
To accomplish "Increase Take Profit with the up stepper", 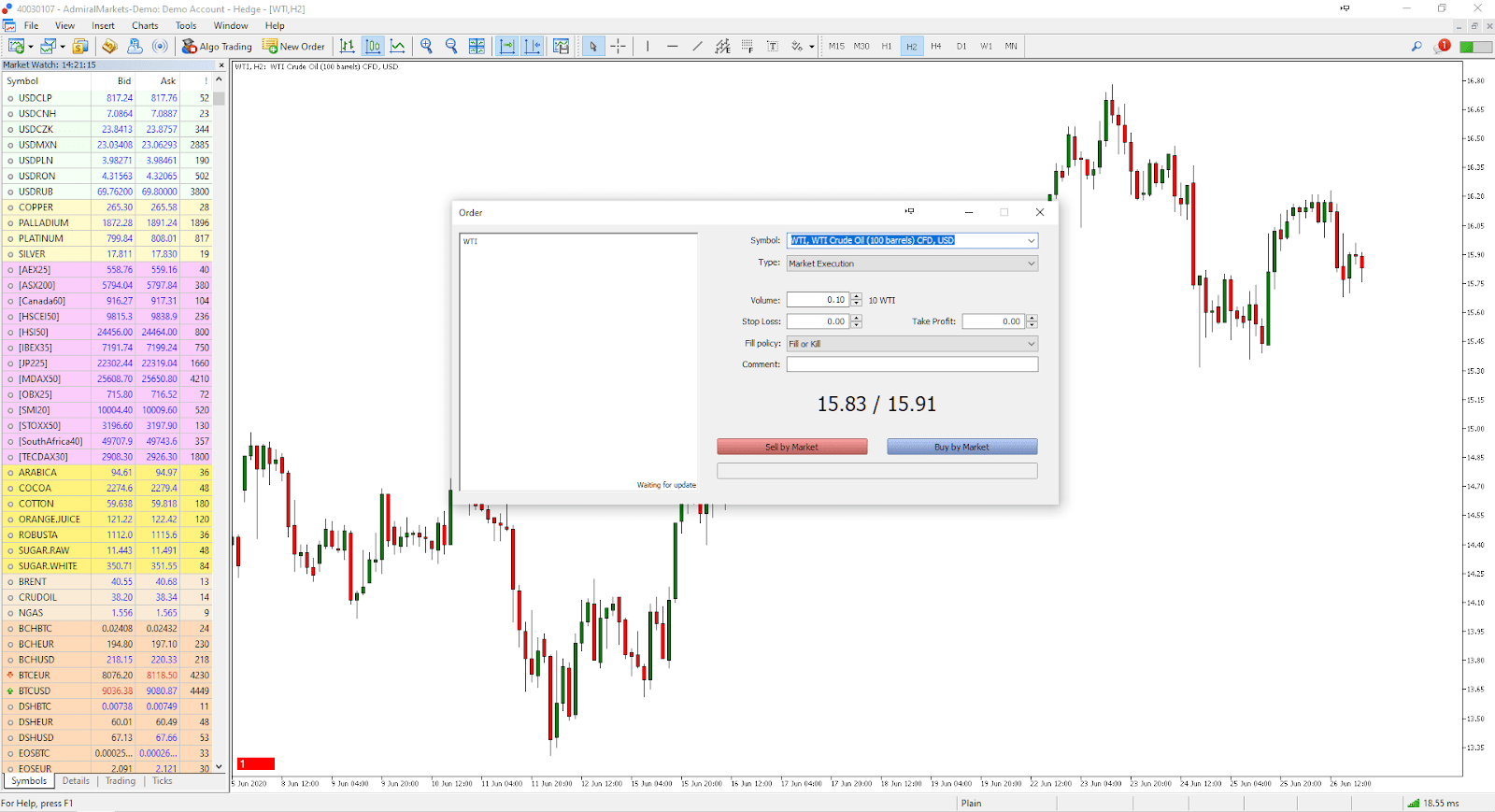I will [1032, 319].
